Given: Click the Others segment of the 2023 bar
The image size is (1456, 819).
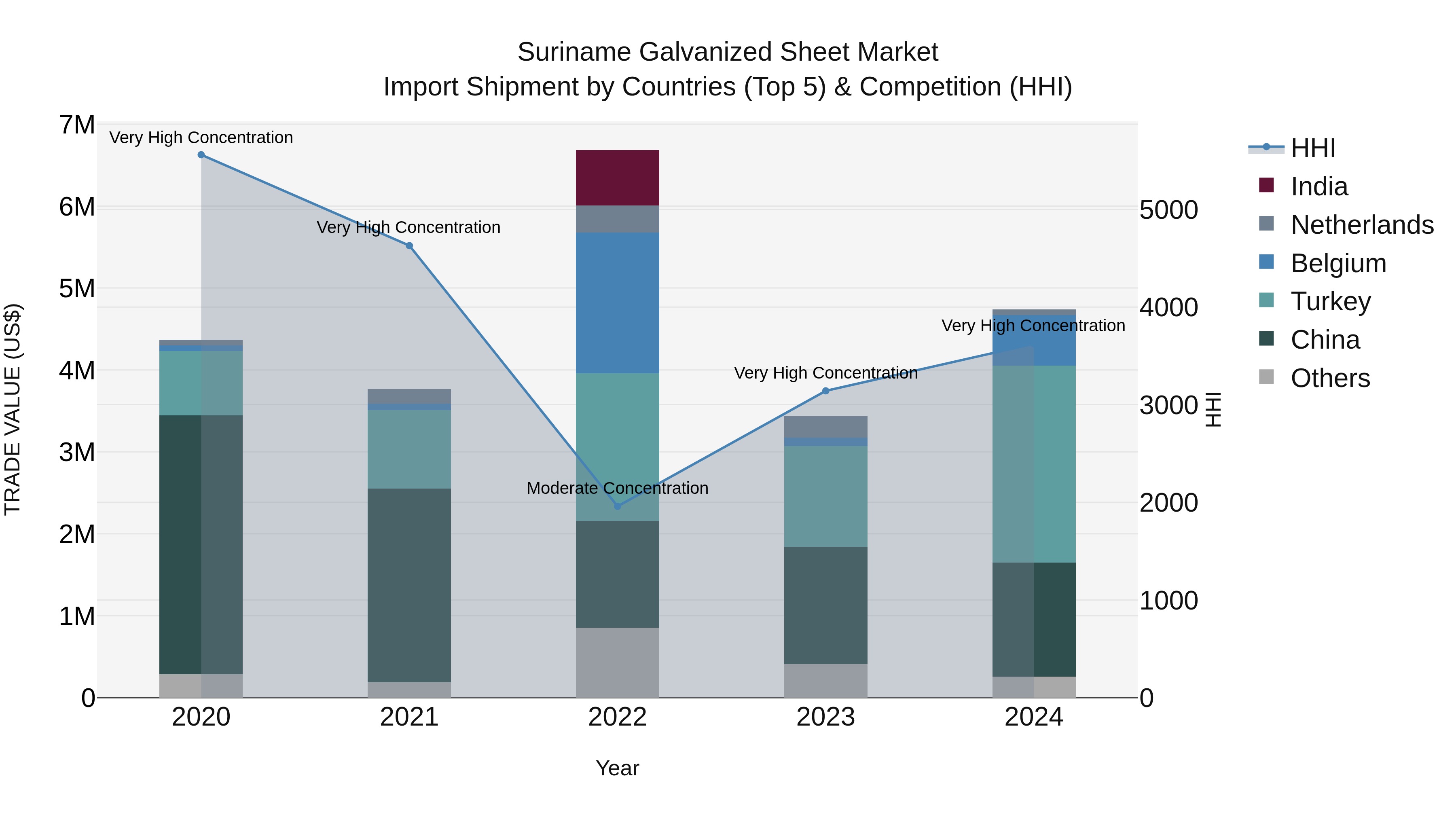Looking at the screenshot, I should pyautogui.click(x=826, y=681).
